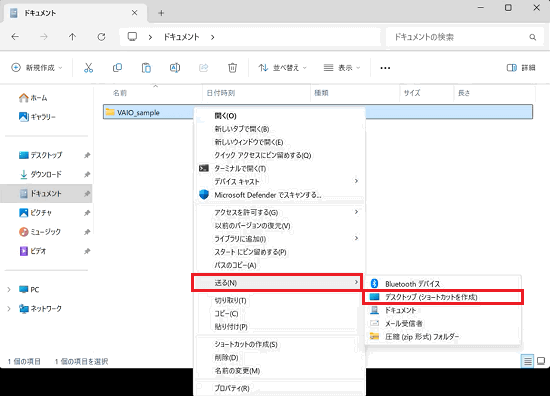Viewport: 550px width, 396px height.
Task: Expand デバイス キャスト submenu
Action: point(279,182)
